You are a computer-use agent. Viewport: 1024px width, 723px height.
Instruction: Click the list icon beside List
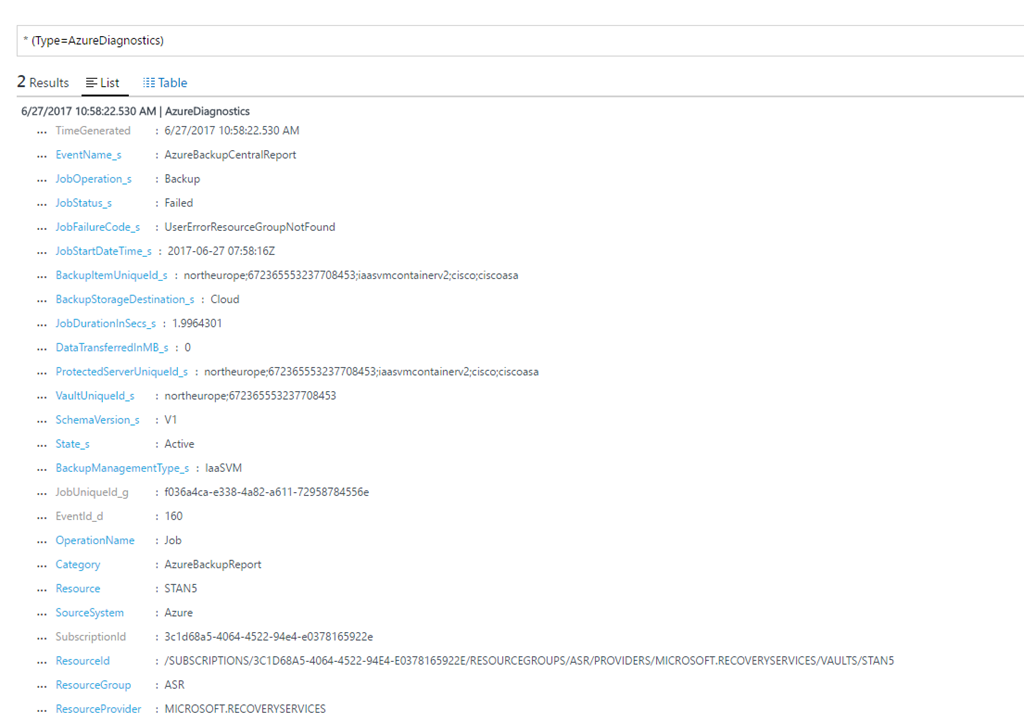pos(92,83)
